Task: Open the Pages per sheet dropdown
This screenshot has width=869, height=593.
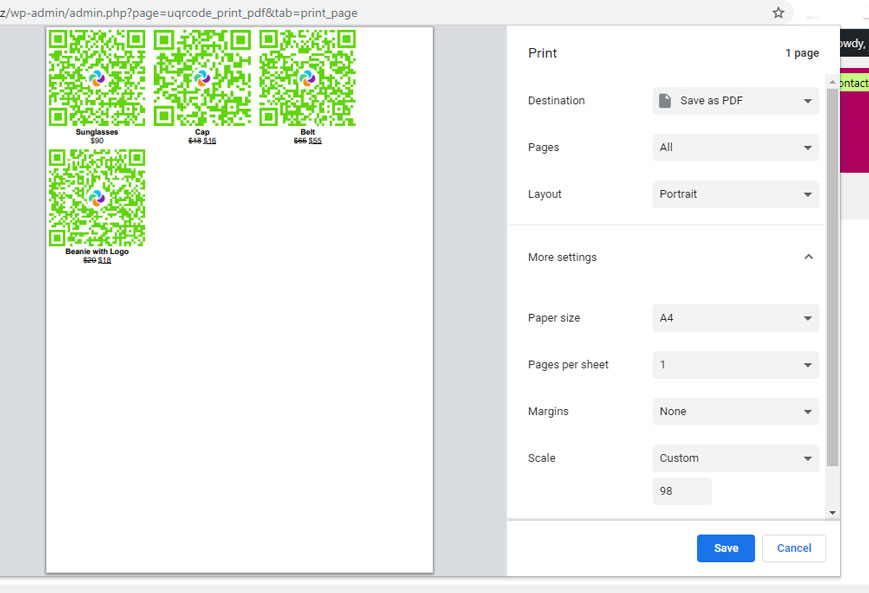Action: [735, 365]
